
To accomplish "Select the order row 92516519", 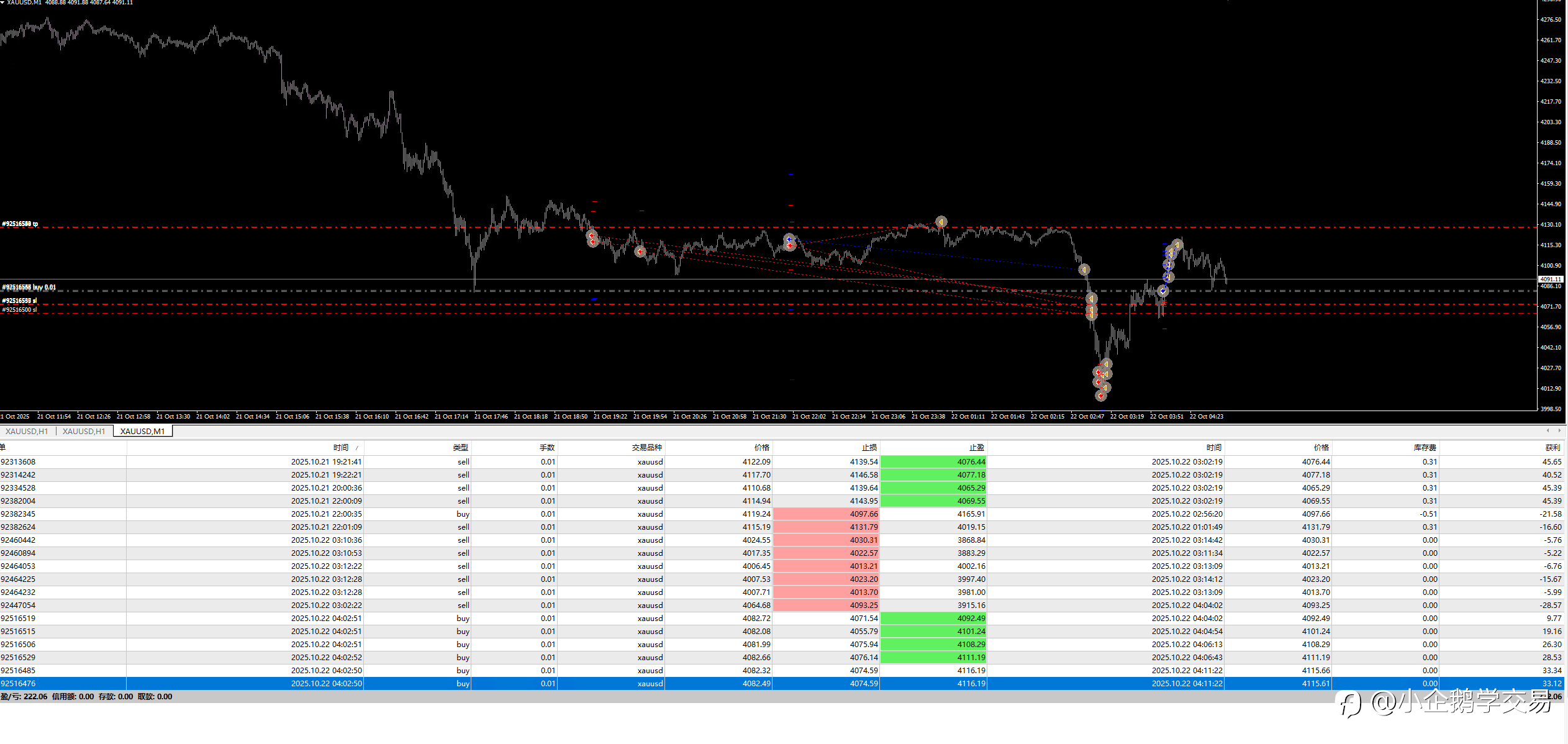I will (19, 618).
